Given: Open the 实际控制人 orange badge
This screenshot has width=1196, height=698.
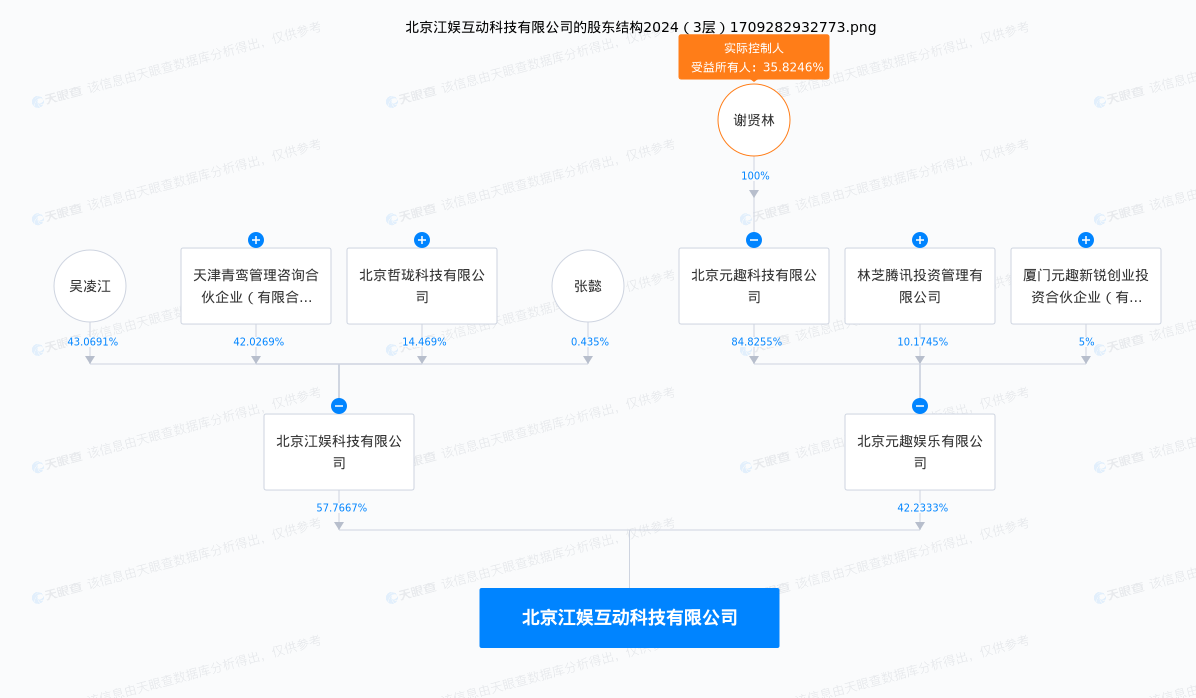Looking at the screenshot, I should 754,57.
